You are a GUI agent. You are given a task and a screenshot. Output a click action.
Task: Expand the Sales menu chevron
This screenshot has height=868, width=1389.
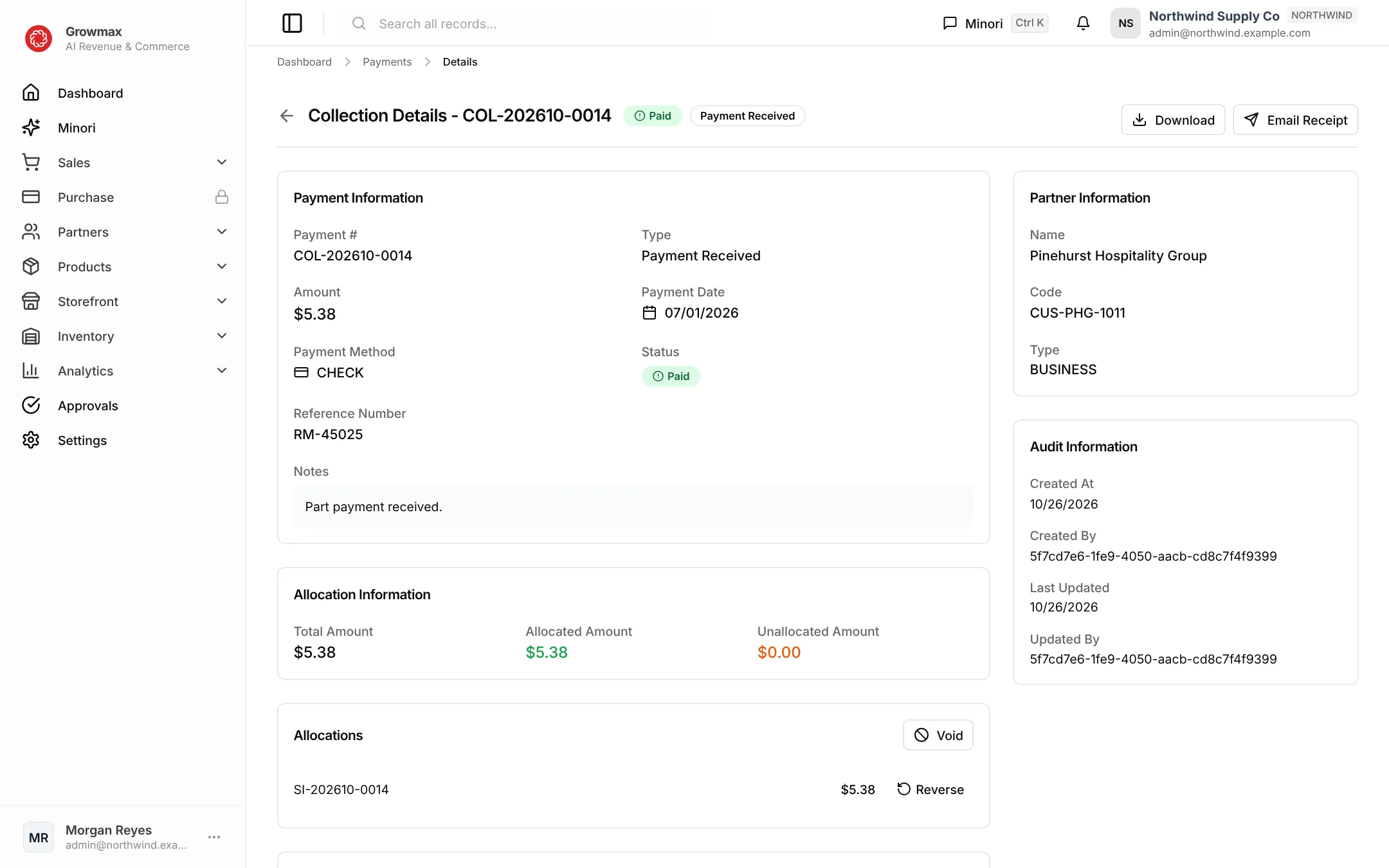222,163
